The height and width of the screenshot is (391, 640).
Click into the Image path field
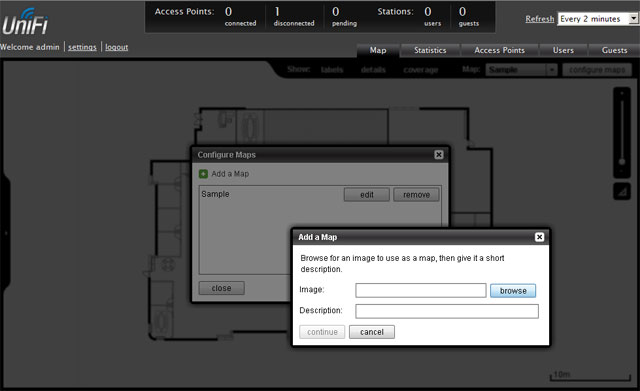[x=421, y=291]
